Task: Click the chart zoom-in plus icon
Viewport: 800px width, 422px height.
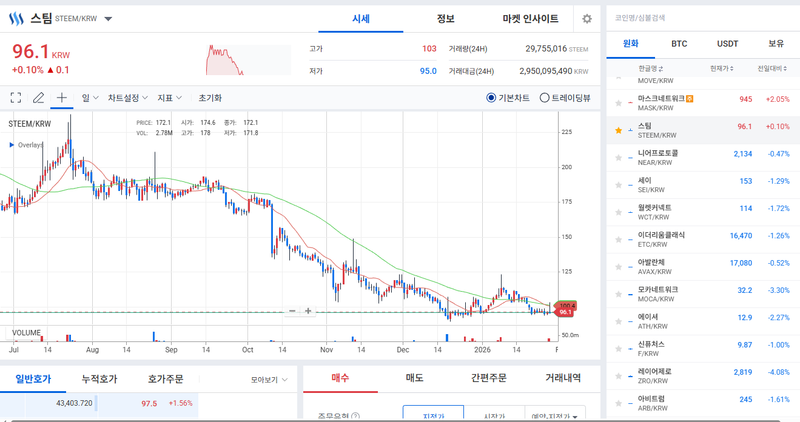Action: click(x=309, y=311)
